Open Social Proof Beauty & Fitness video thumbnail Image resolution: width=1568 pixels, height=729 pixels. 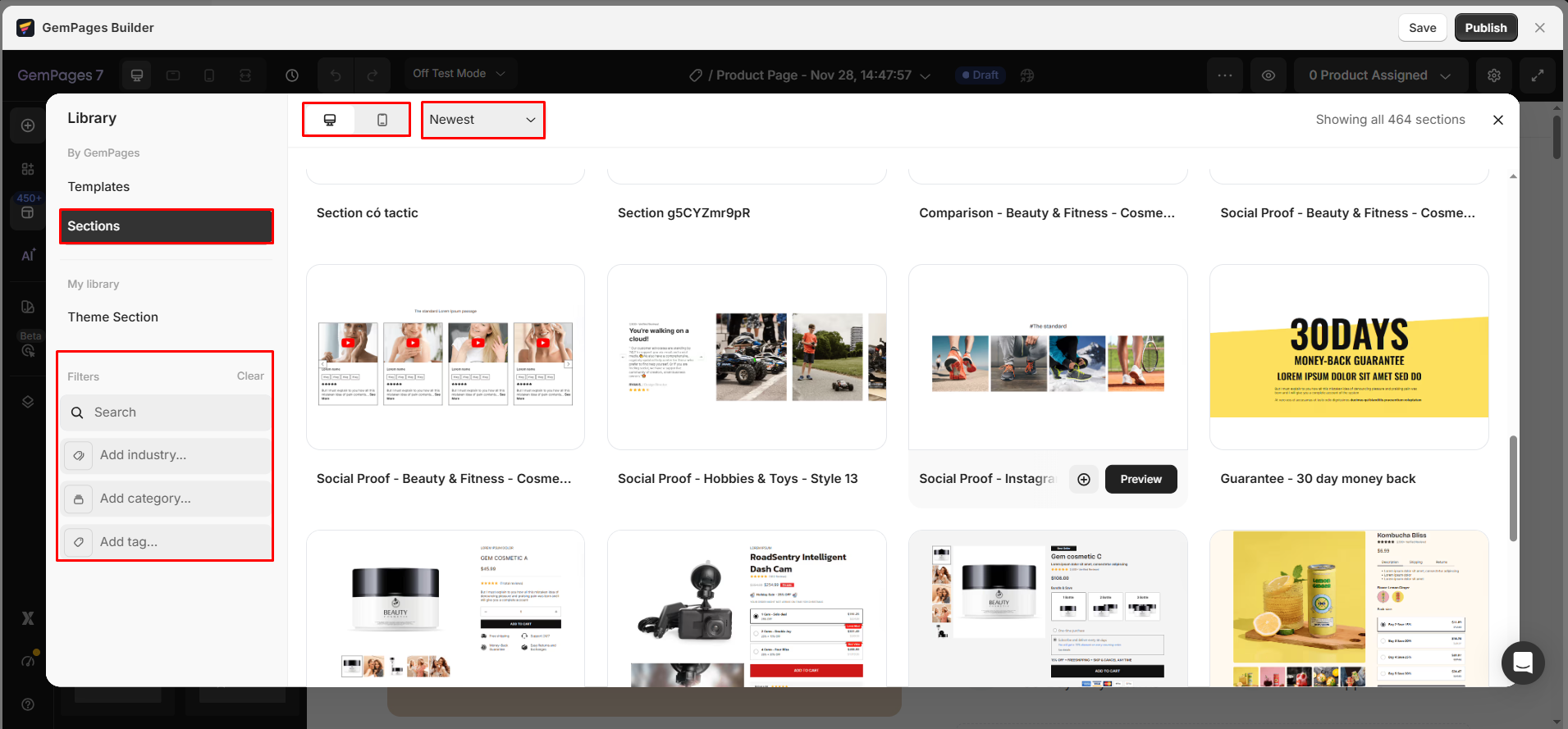click(446, 357)
